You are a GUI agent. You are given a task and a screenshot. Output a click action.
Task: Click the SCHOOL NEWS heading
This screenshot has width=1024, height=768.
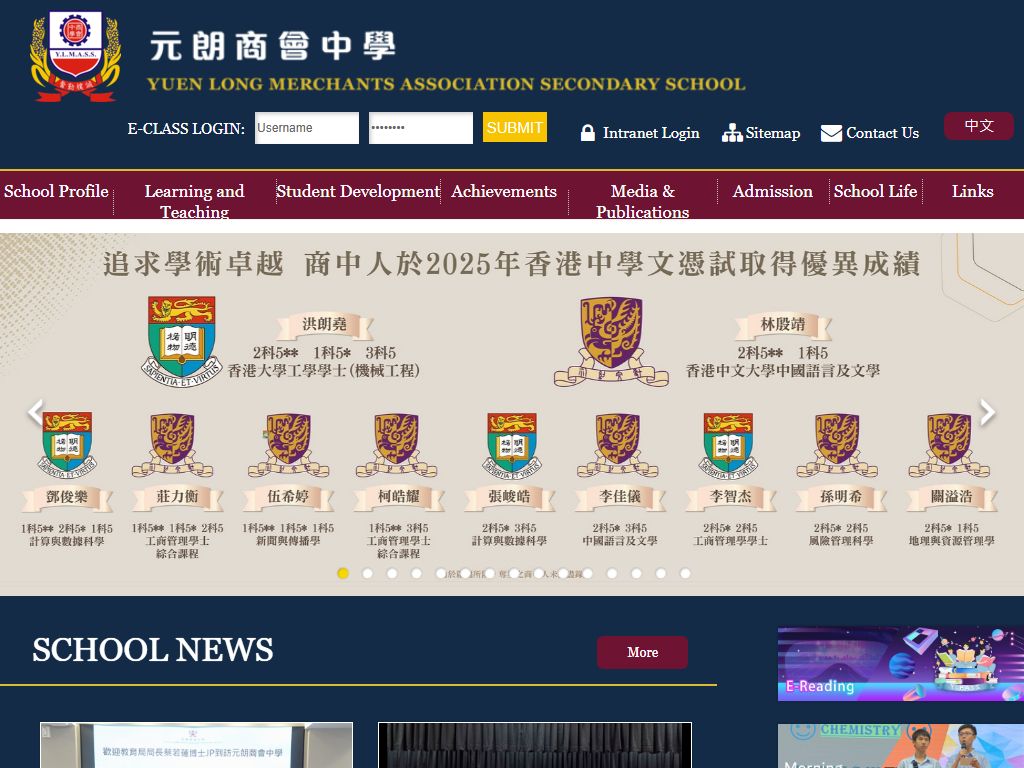click(153, 650)
